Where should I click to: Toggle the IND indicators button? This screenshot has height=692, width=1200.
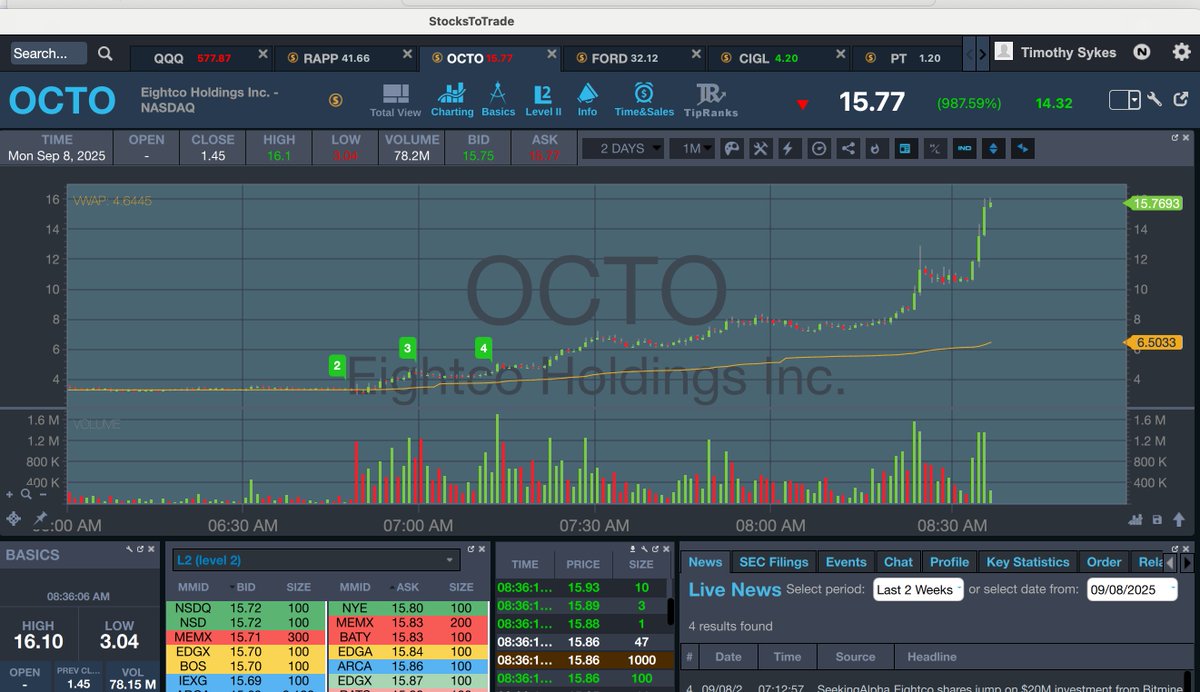(x=964, y=148)
